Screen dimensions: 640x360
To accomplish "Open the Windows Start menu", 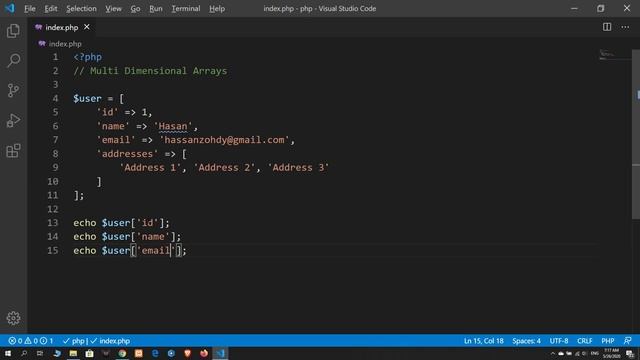I will pos(8,353).
